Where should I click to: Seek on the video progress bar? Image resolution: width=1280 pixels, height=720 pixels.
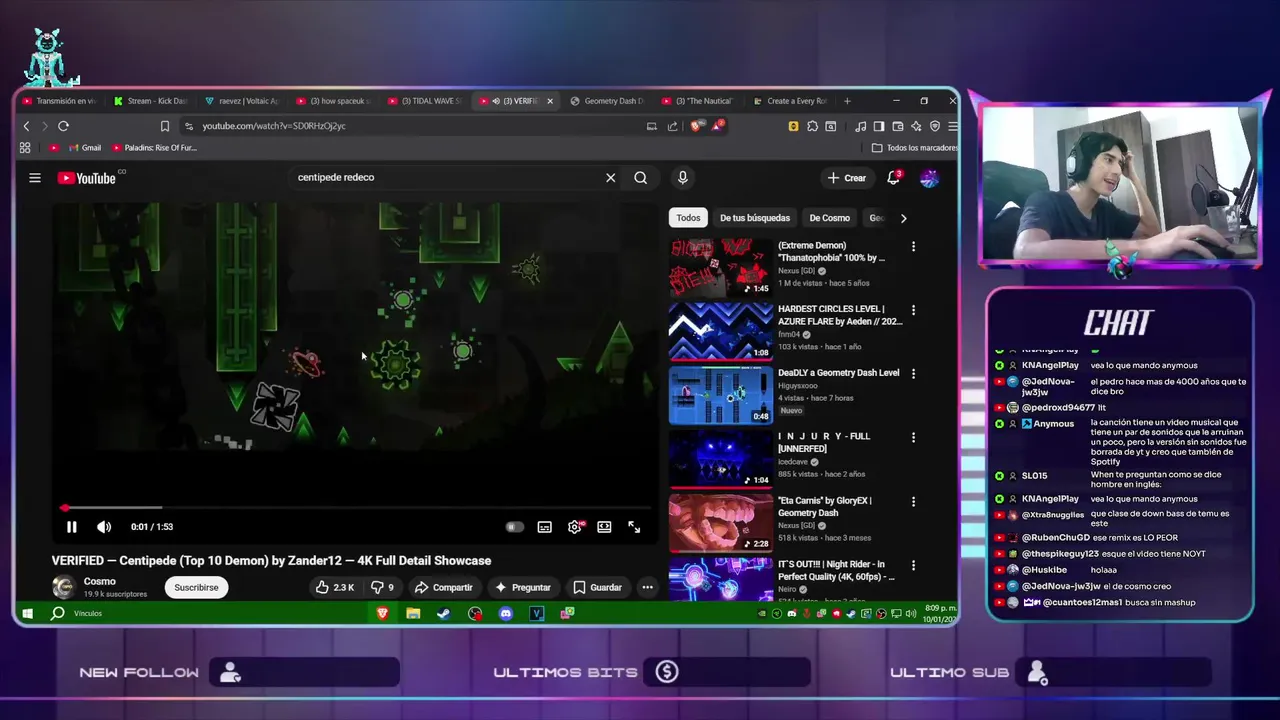pos(354,508)
